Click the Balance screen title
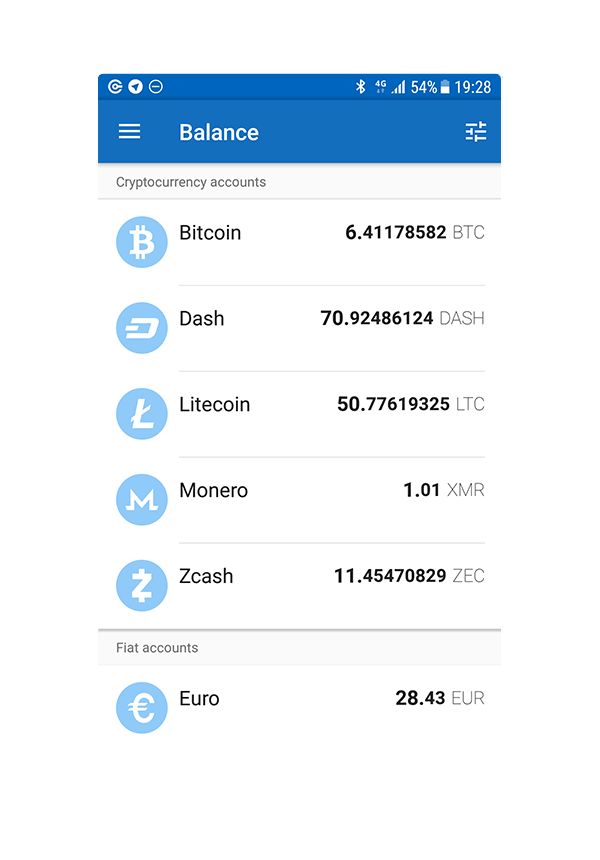The width and height of the screenshot is (600, 860). coord(219,132)
